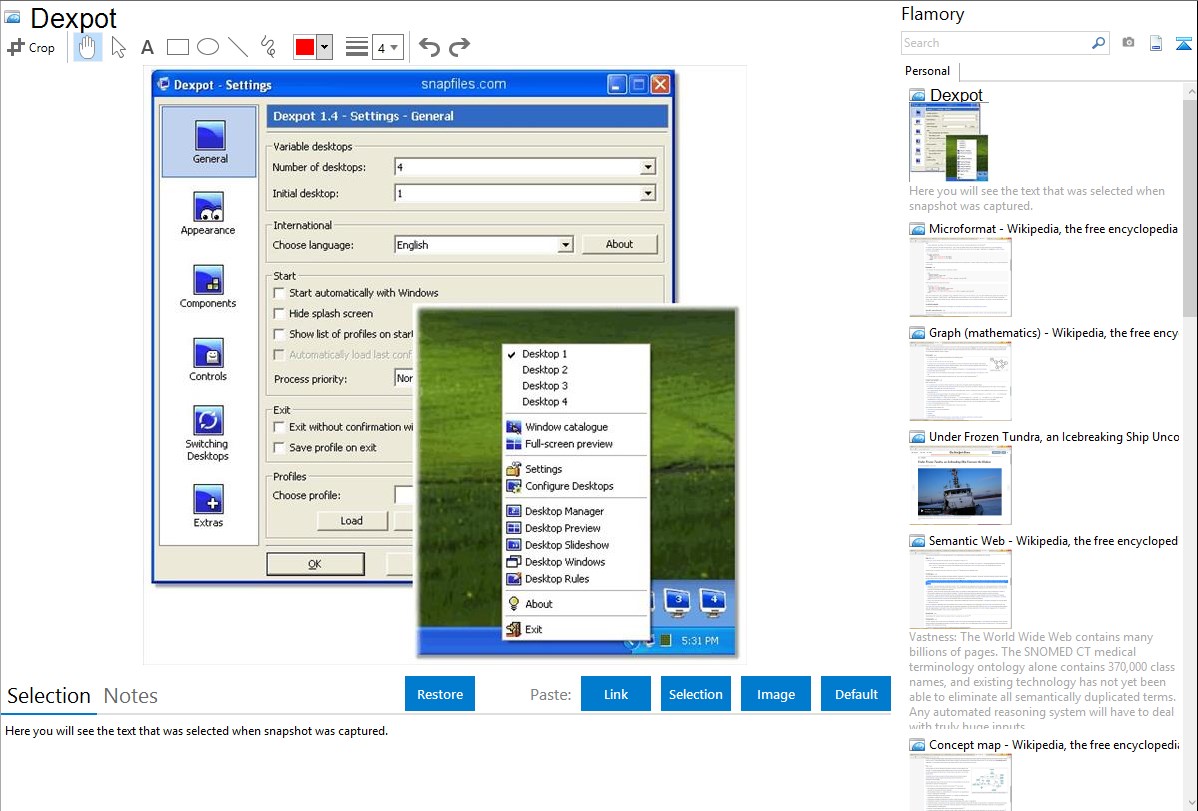Click the Restore button
The image size is (1198, 811).
pos(440,694)
